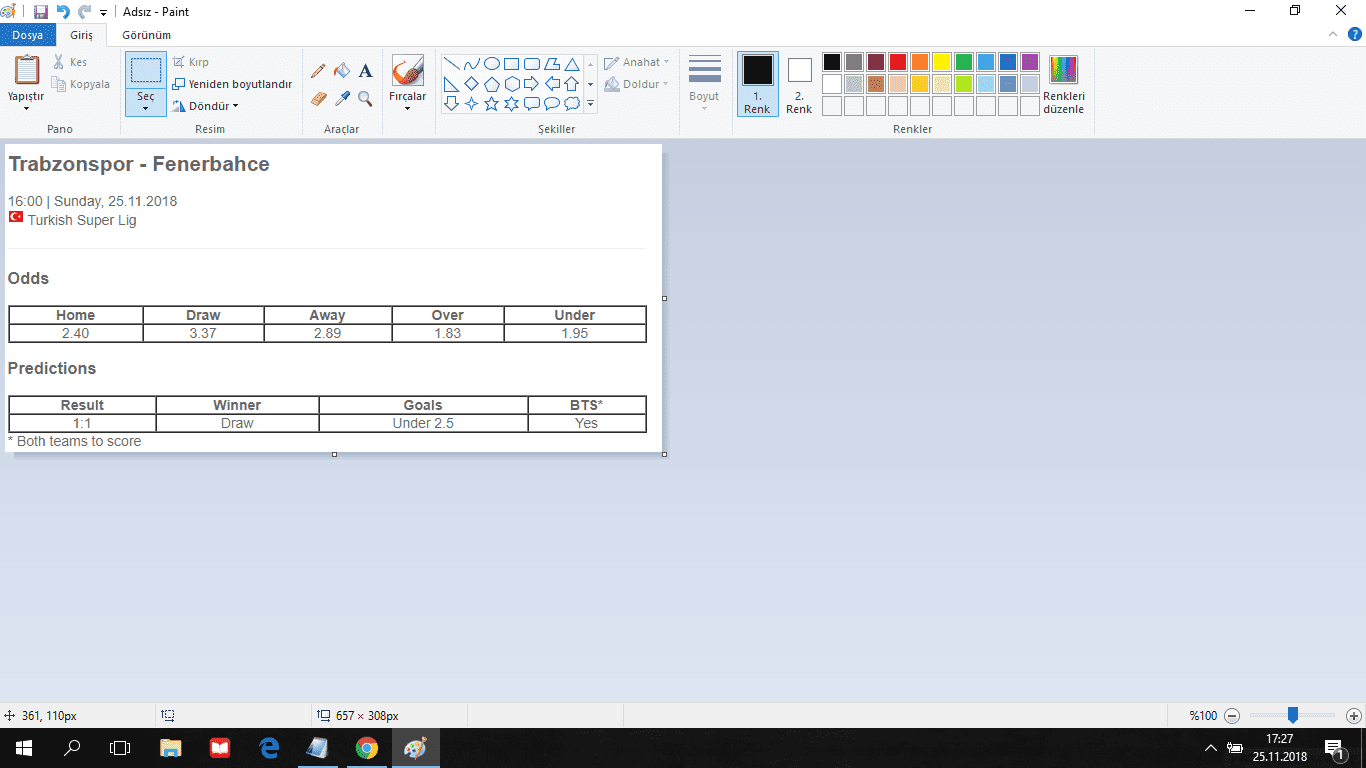Screen dimensions: 1366x768
Task: Collapse the ribbon with chevron
Action: click(x=1332, y=34)
